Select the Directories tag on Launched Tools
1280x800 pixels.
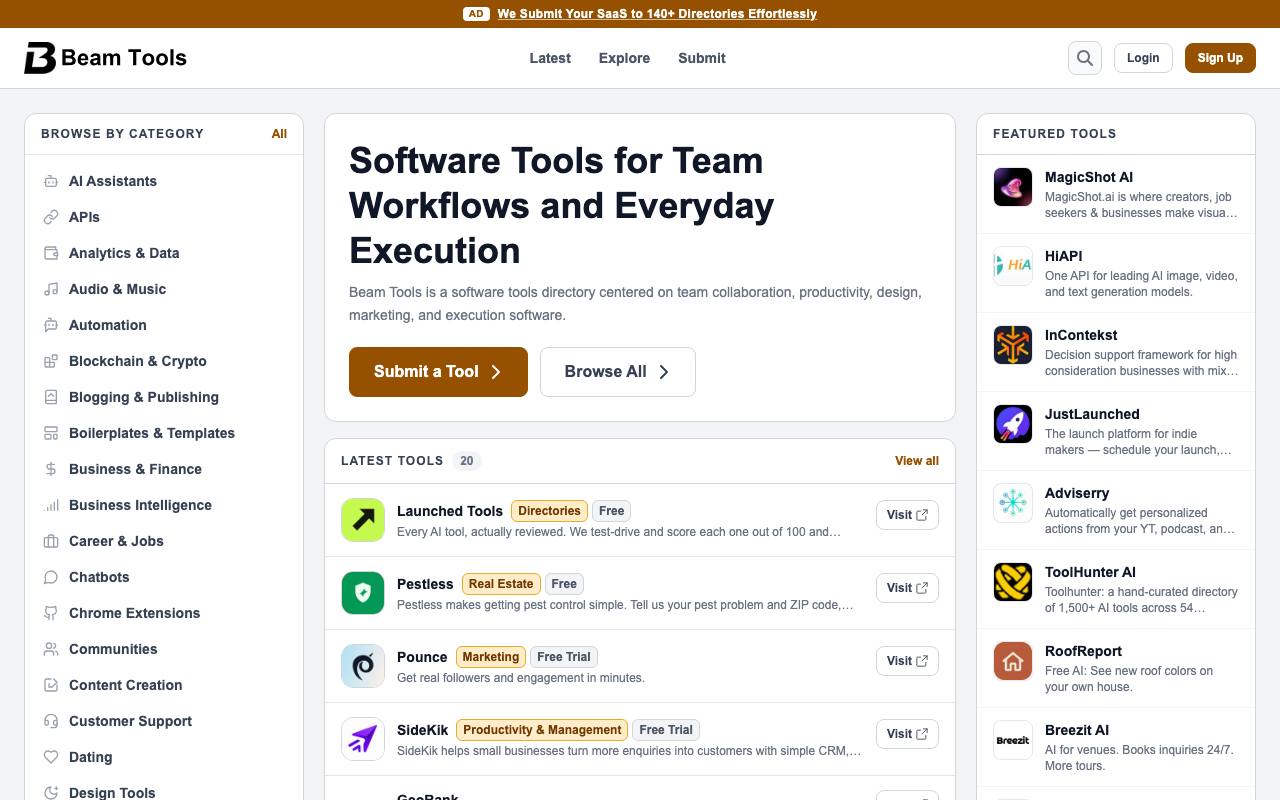click(549, 511)
